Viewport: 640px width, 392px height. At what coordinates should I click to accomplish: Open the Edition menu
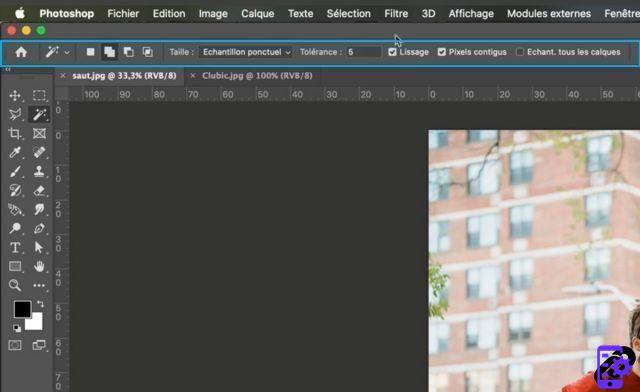click(169, 13)
